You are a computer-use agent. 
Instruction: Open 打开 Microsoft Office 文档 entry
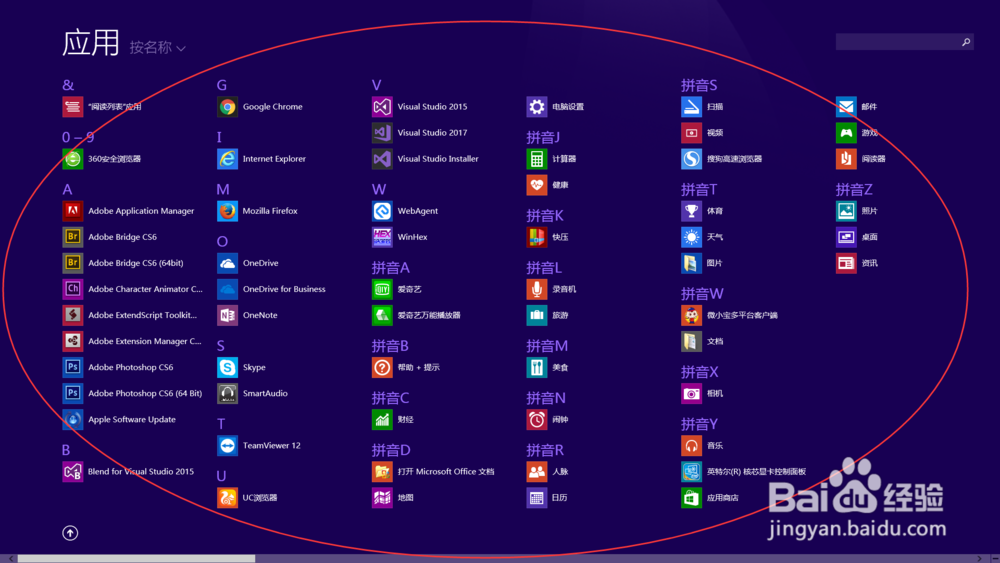tap(434, 472)
